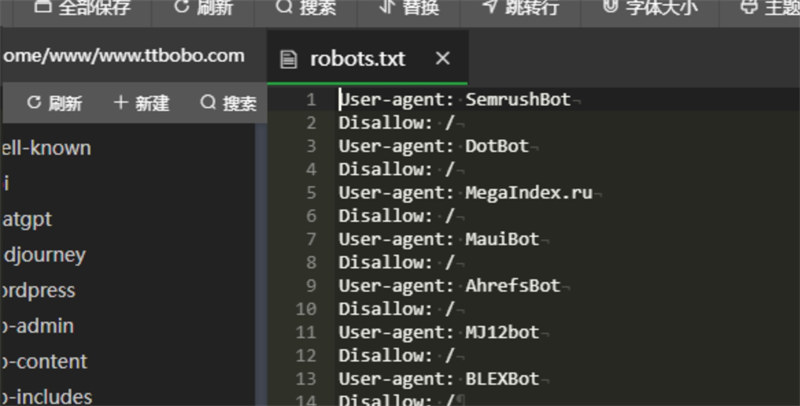Viewport: 800px width, 406px height.
Task: Click line 9 User-agent: AhrefsBot
Action: (449, 286)
